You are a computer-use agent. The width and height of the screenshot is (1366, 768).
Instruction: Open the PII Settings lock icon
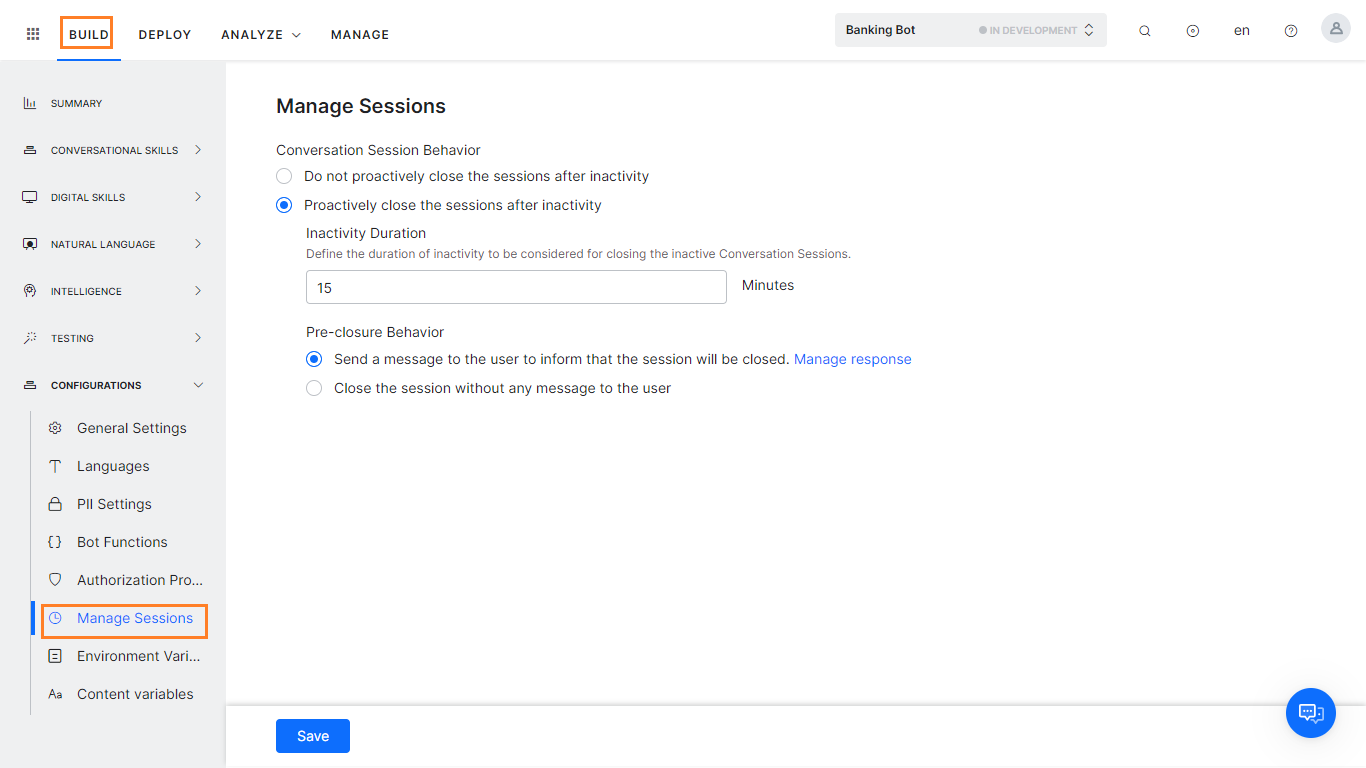[x=55, y=503]
